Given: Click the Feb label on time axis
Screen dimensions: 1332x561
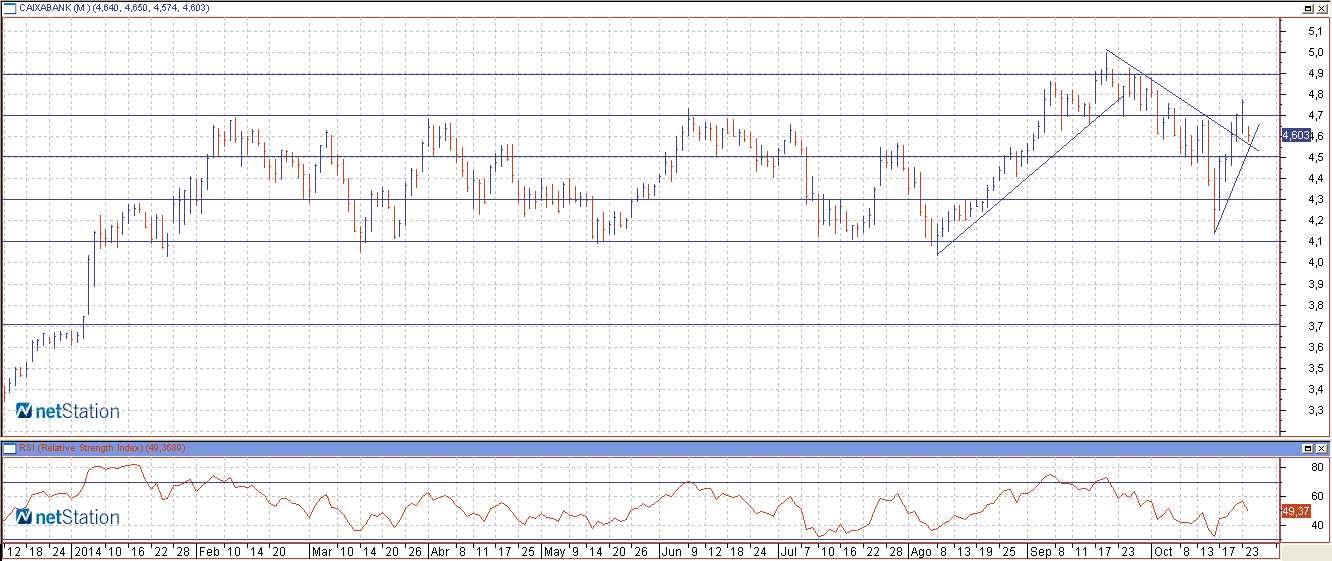Looking at the screenshot, I should 208,551.
